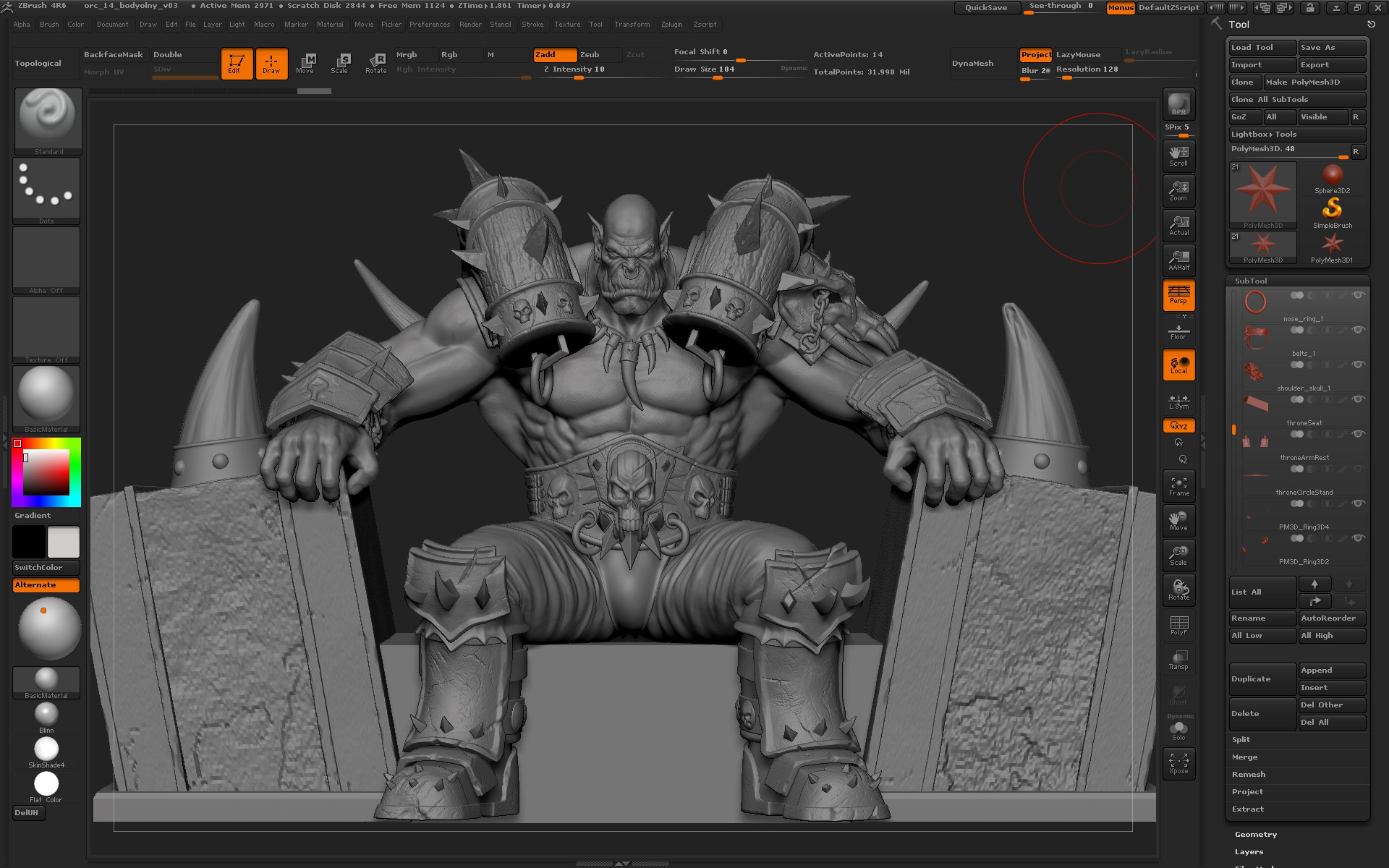Open the Brush menu
The width and height of the screenshot is (1389, 868).
point(49,24)
